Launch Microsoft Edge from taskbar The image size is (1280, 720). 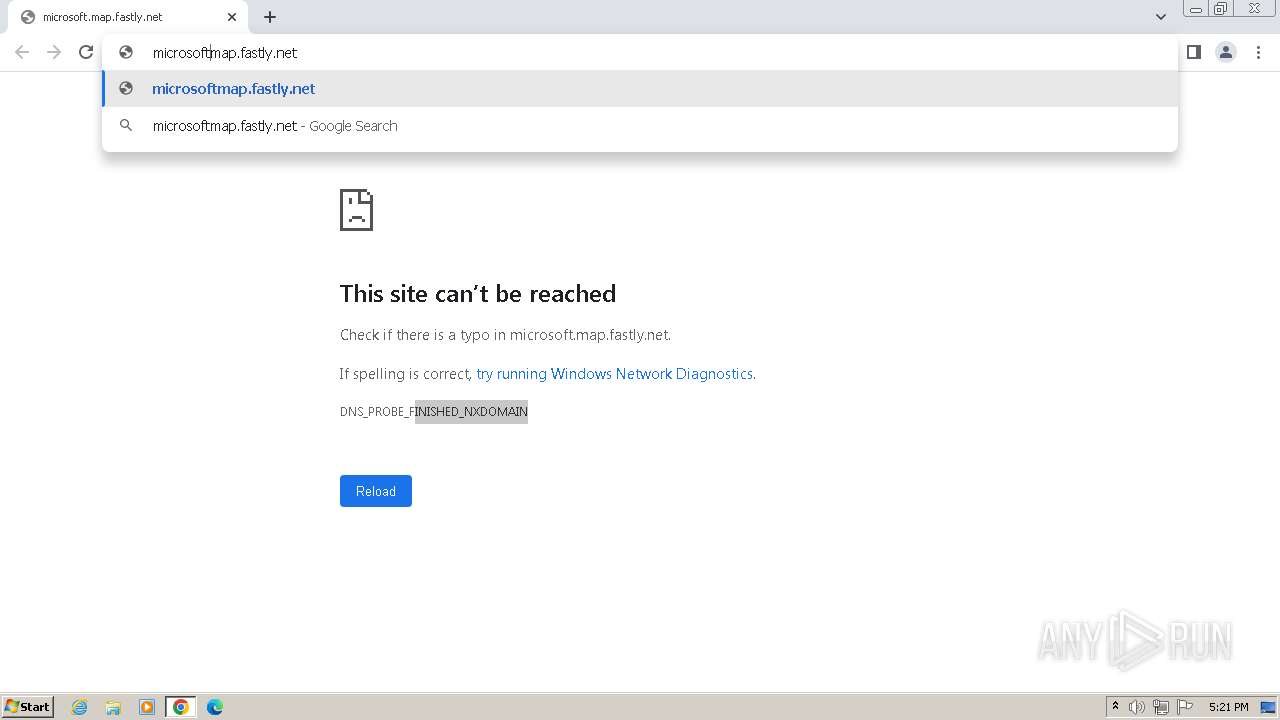(x=215, y=707)
